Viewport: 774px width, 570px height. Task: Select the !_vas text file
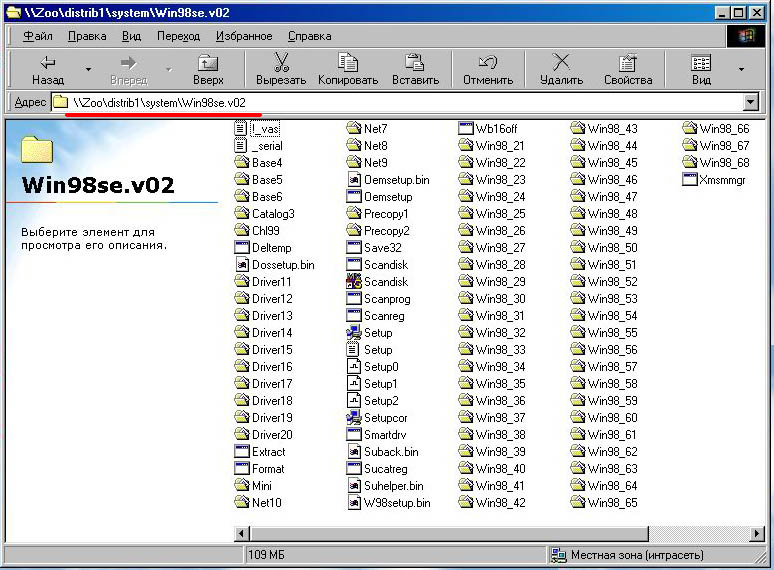[x=257, y=129]
